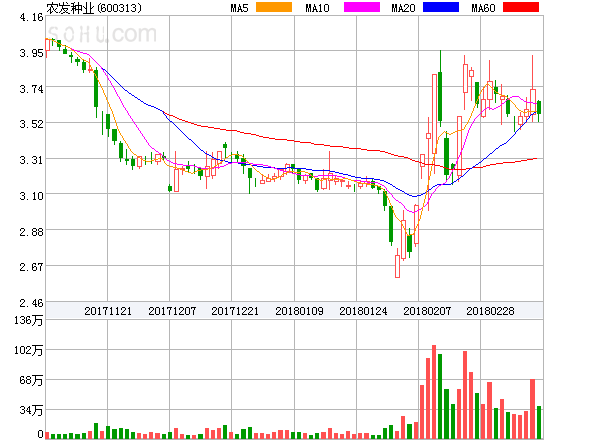This screenshot has height=440, width=600.
Task: Click the 3.31 price axis label
Action: tap(31, 160)
